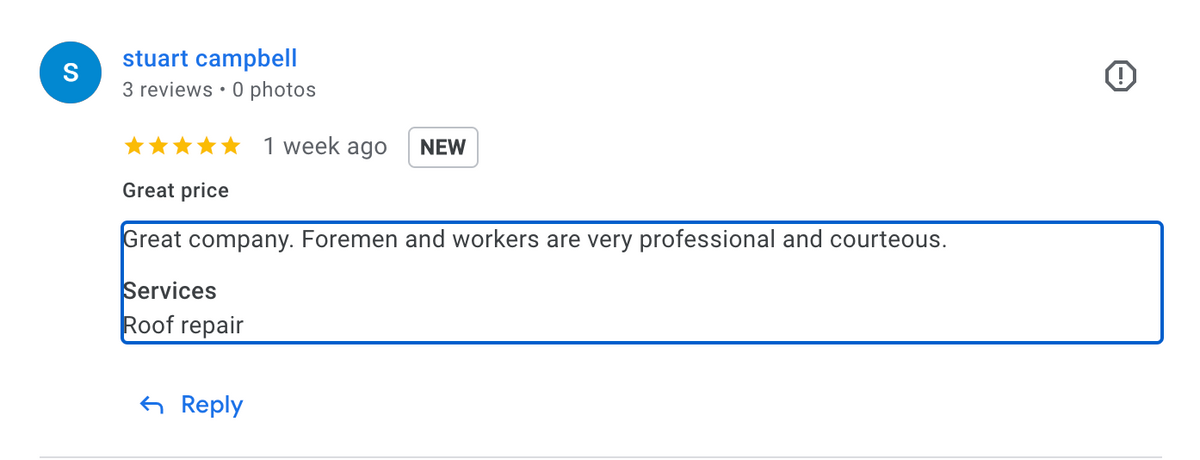Click the first rating star

point(133,147)
